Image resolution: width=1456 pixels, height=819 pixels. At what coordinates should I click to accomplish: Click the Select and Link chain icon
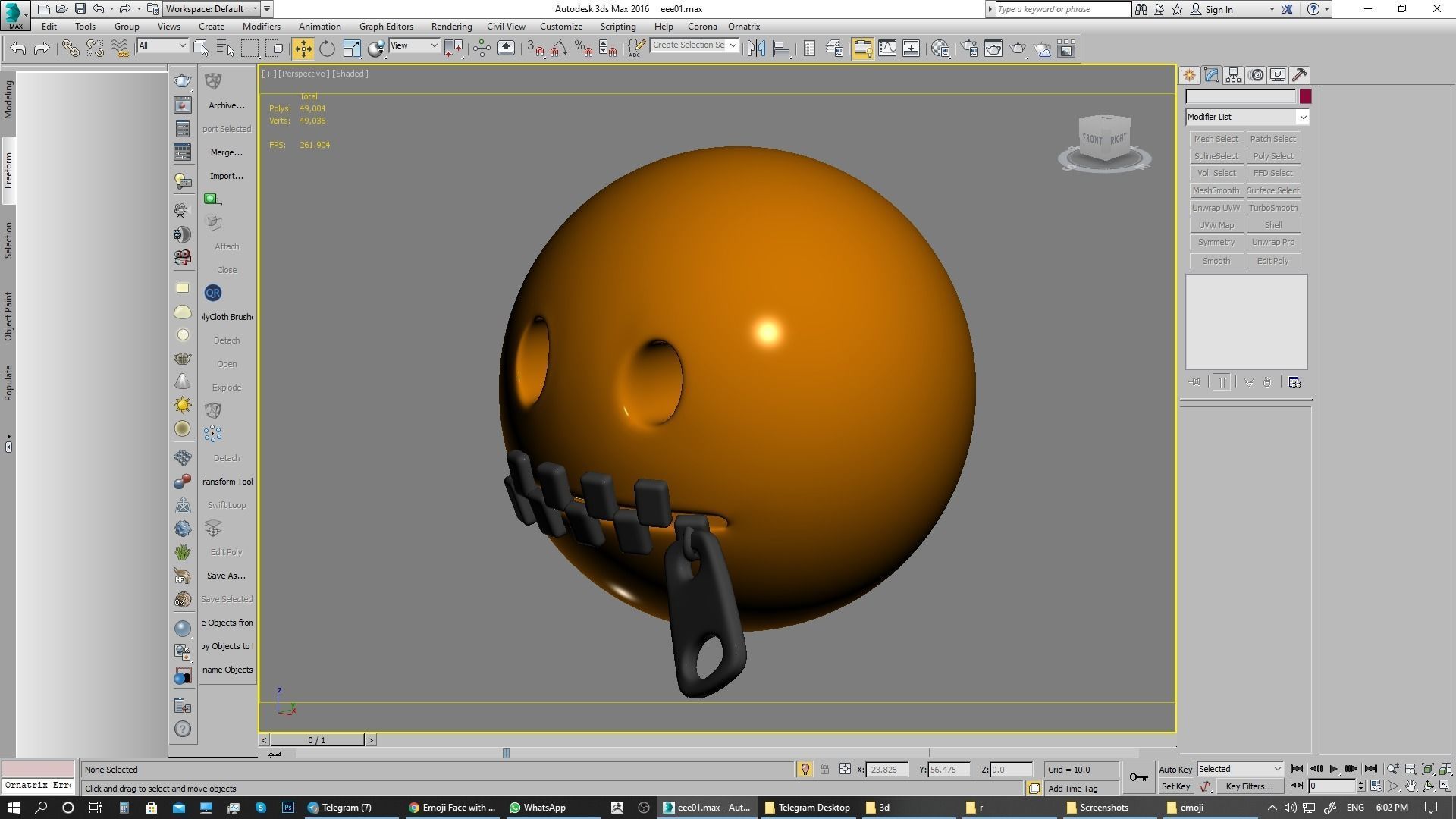coord(71,49)
